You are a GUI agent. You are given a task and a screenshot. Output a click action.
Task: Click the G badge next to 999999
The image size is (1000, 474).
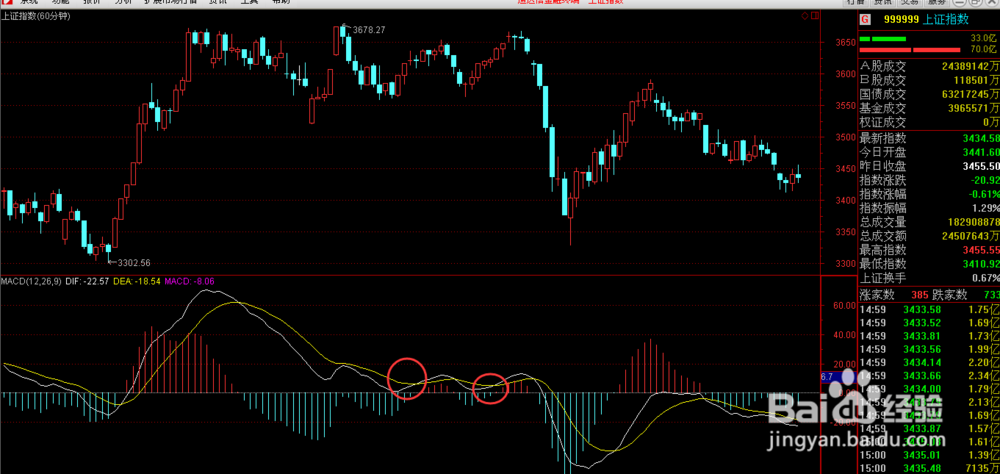coord(865,20)
